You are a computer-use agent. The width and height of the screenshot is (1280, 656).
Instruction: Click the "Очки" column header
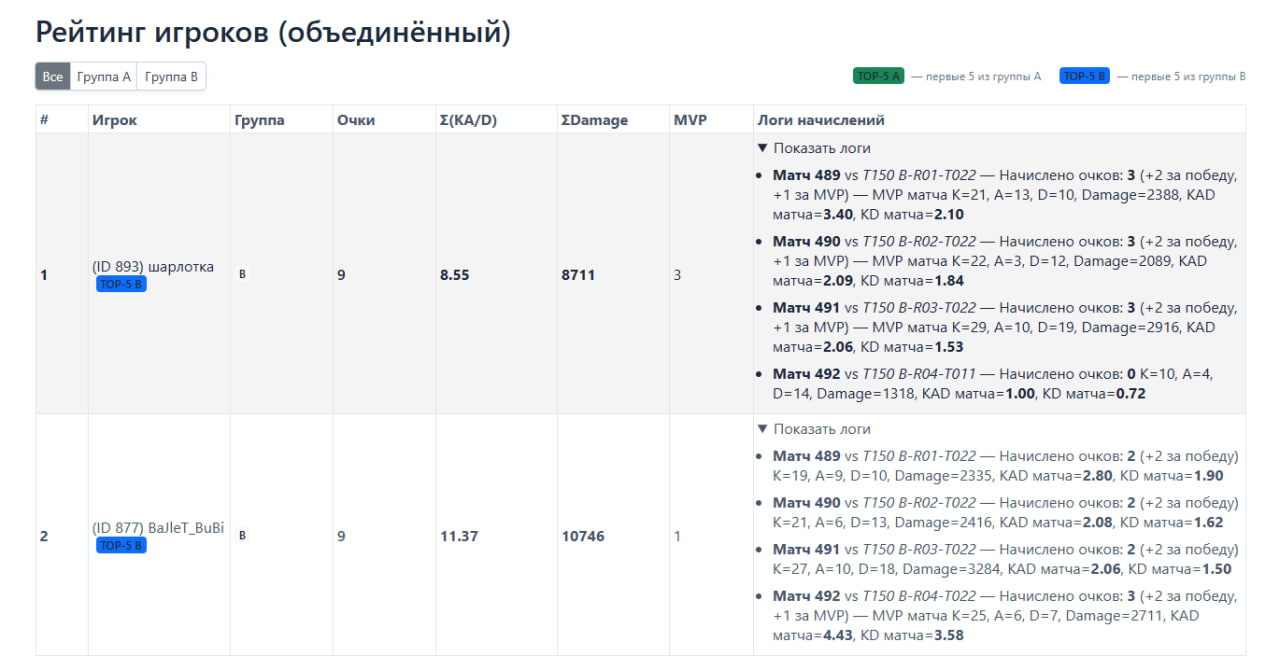click(356, 120)
